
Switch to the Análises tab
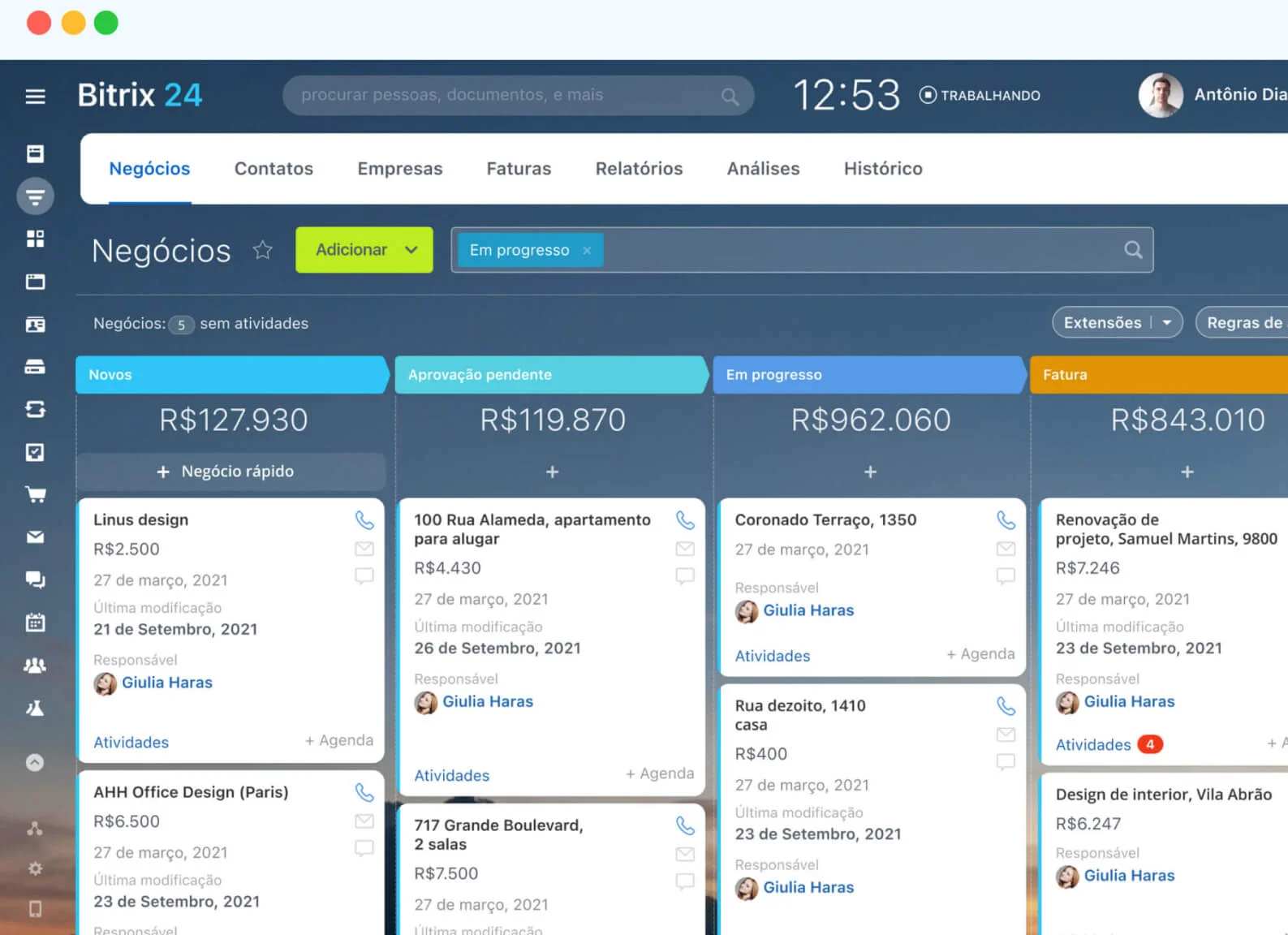763,169
